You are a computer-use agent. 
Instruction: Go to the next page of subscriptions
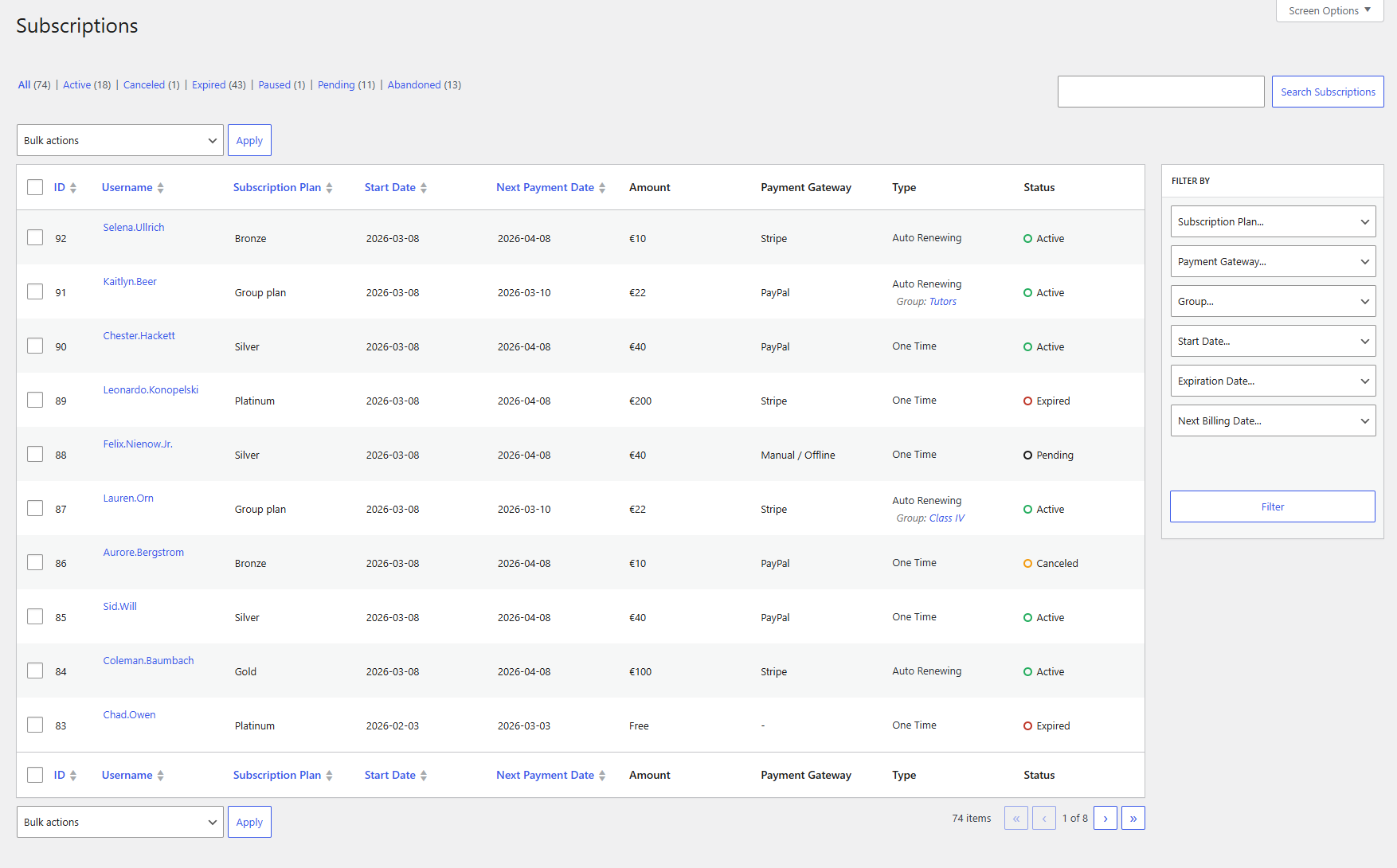(x=1105, y=818)
